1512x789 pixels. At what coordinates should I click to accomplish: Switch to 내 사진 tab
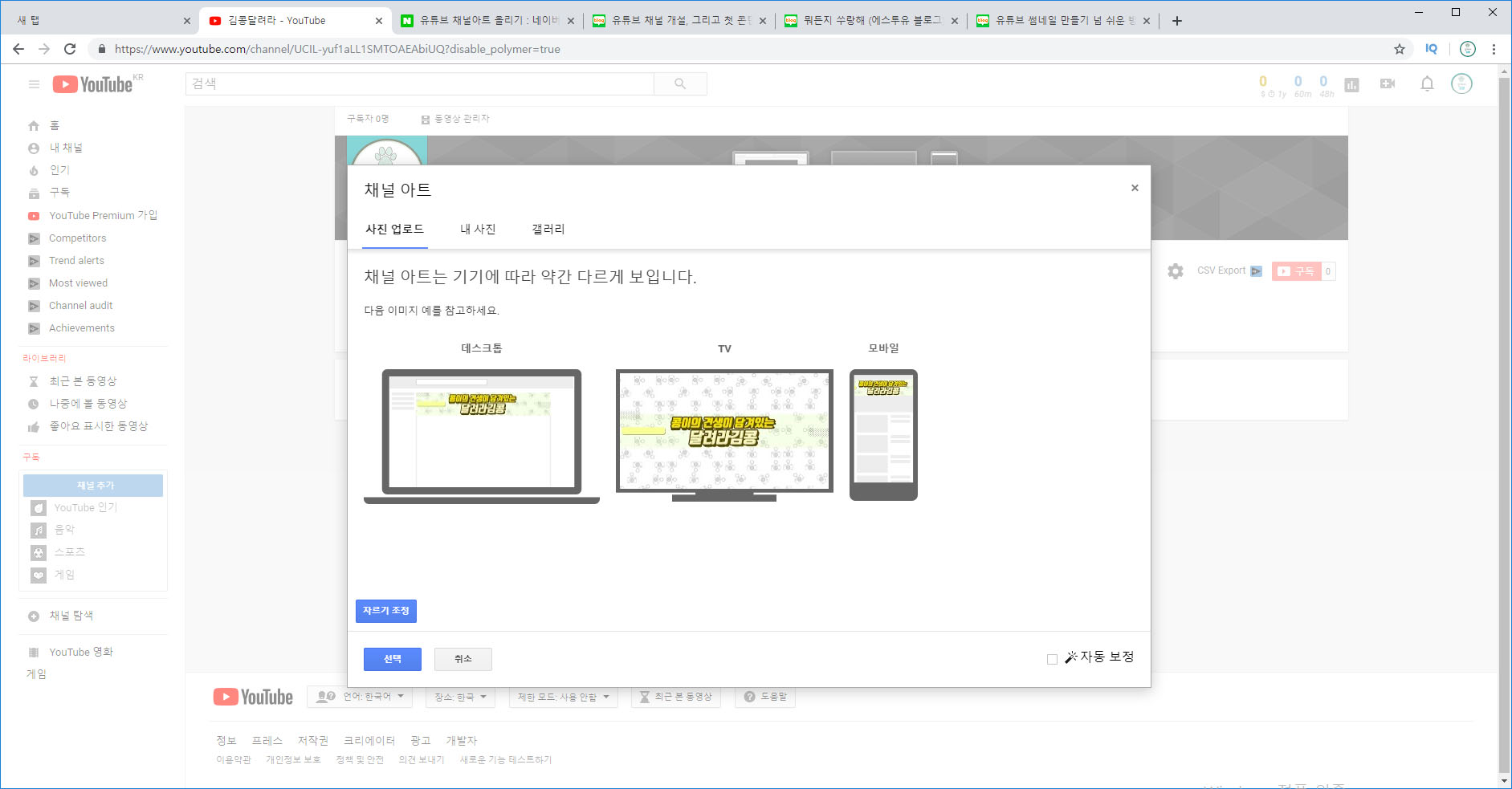478,229
